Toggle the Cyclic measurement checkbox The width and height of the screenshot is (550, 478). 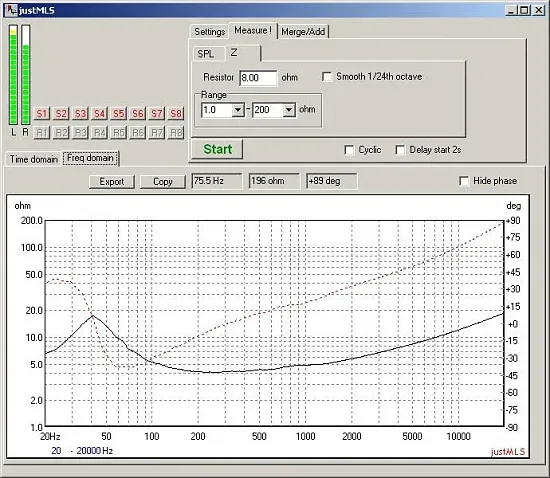coord(349,150)
